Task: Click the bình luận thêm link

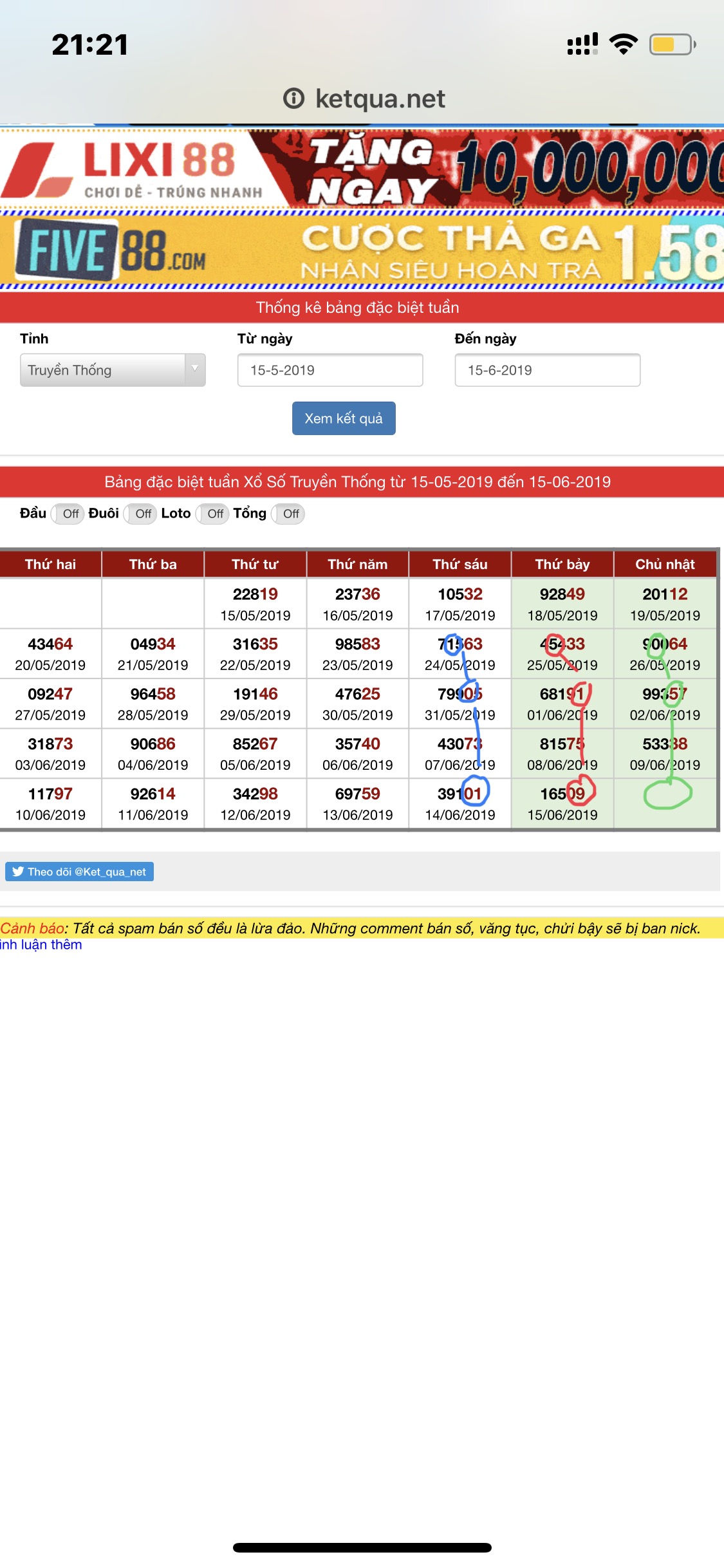Action: pyautogui.click(x=41, y=944)
